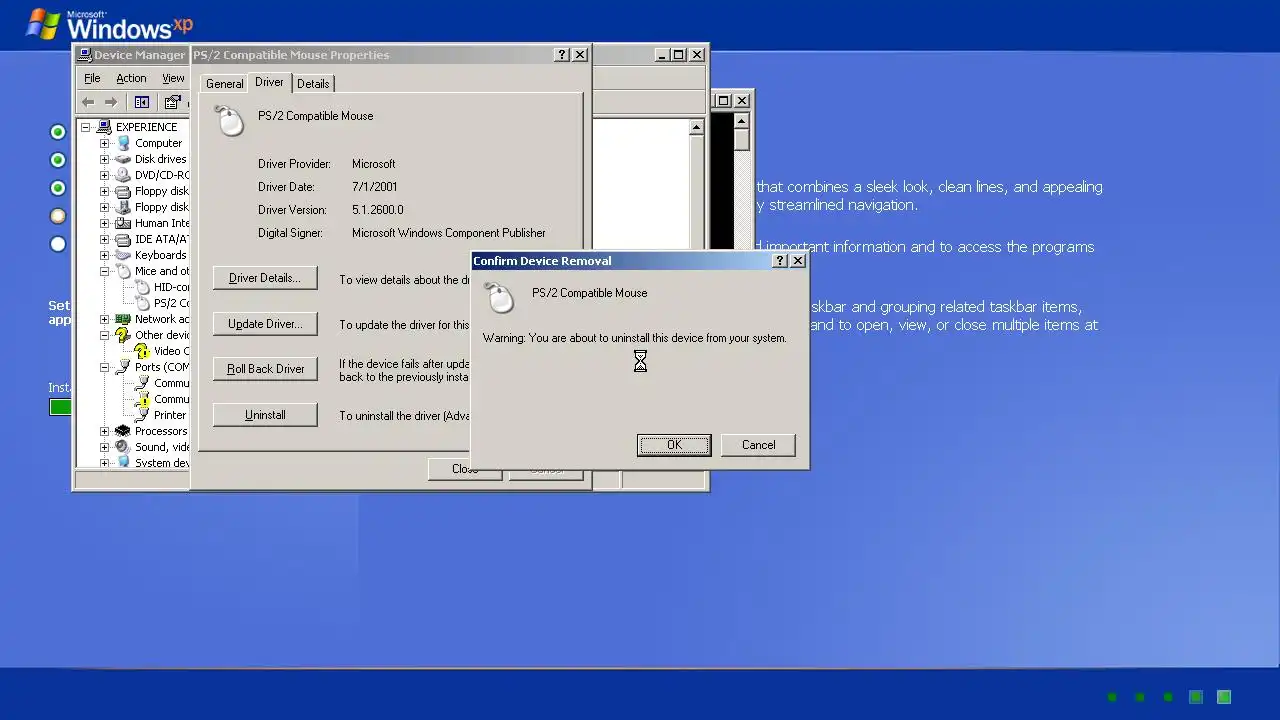Confirm device removal with OK
1280x720 pixels.
pos(674,445)
